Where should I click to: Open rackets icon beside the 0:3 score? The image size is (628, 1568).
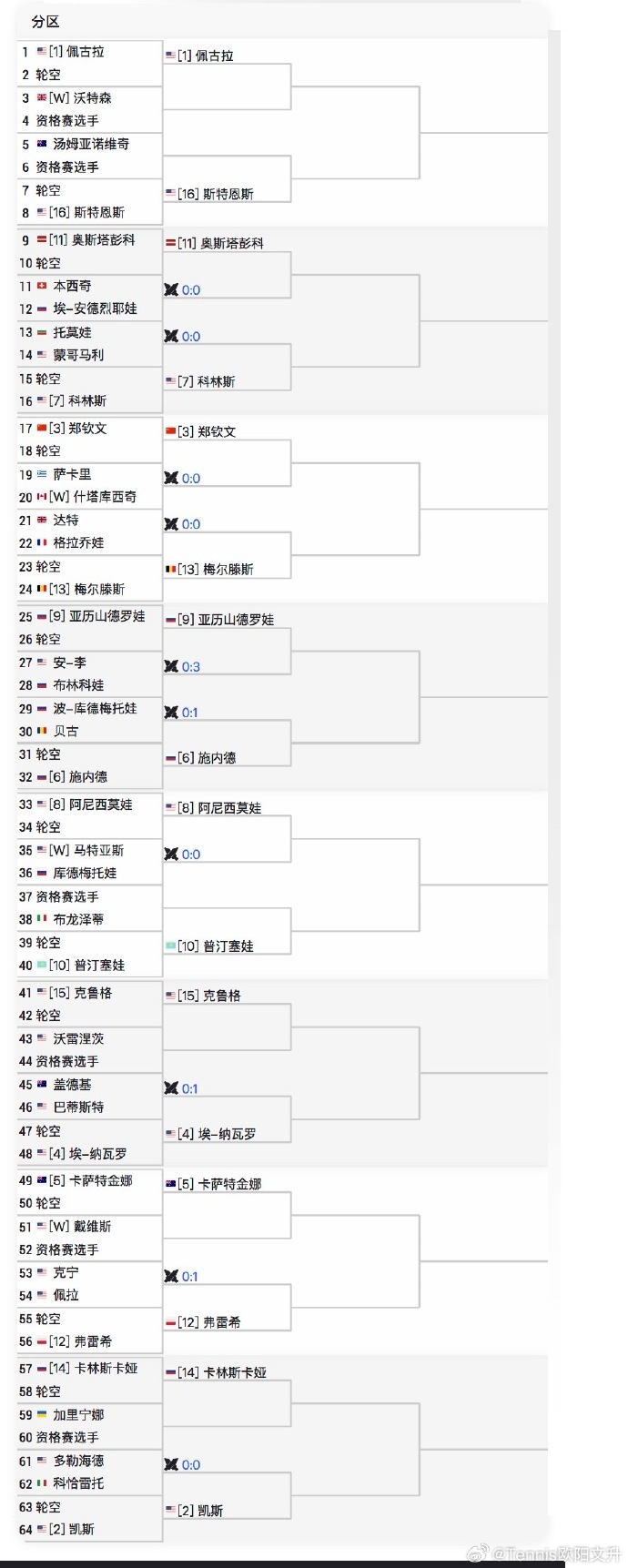click(x=171, y=667)
